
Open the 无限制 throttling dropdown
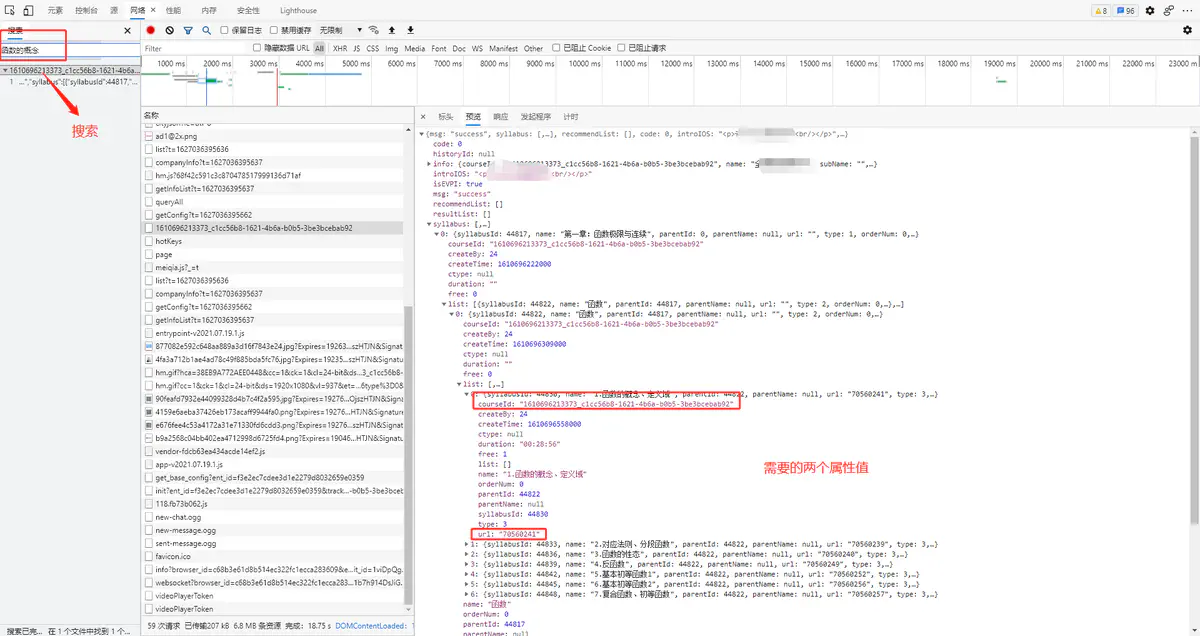342,30
